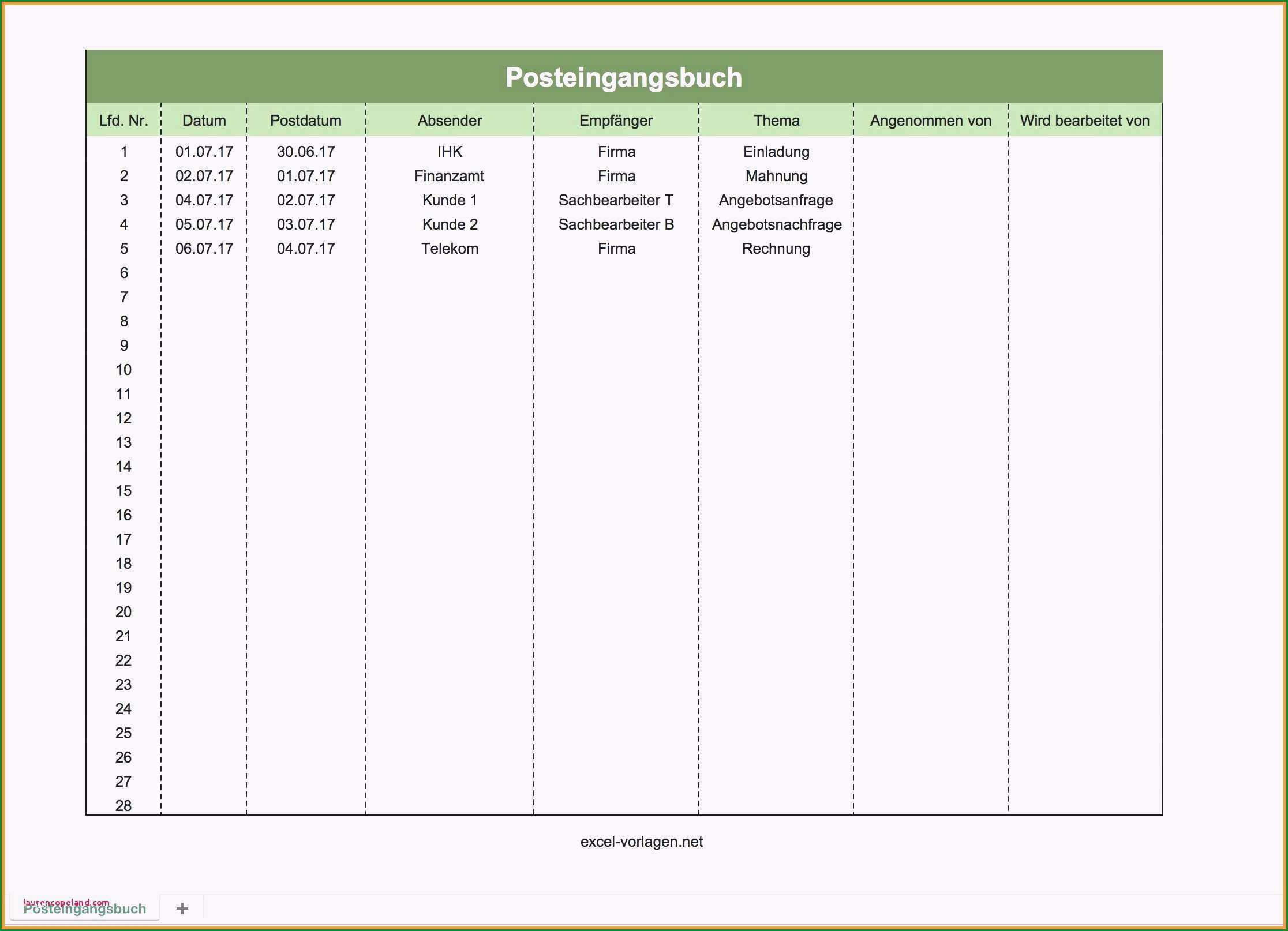Select row number 10 cell
1288x931 pixels.
point(123,370)
